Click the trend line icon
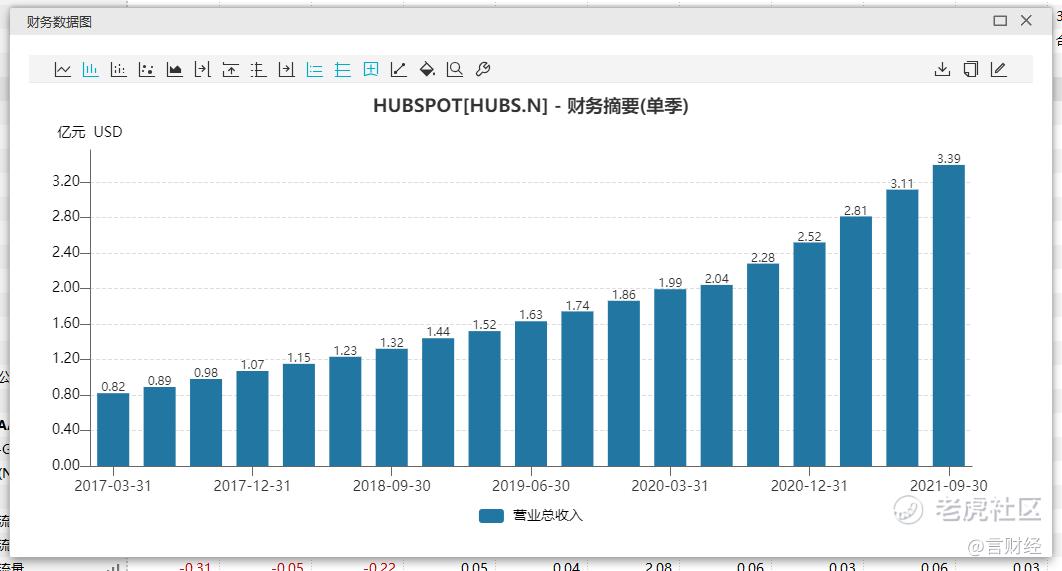The image size is (1062, 571). (x=398, y=69)
